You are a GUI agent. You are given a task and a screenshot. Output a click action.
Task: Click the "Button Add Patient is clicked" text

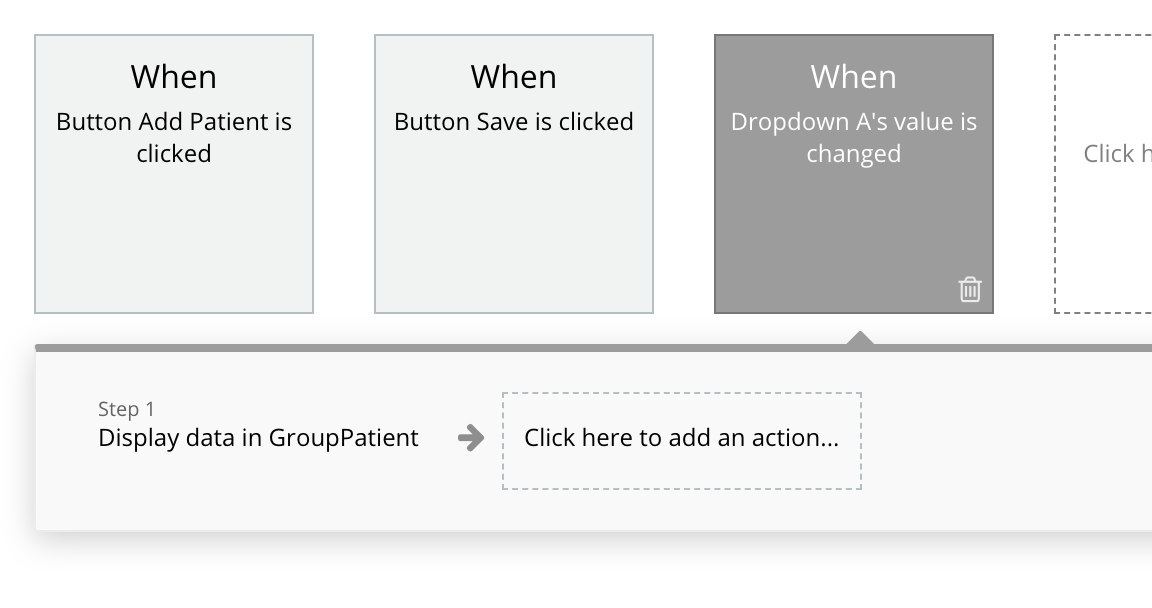[x=174, y=137]
